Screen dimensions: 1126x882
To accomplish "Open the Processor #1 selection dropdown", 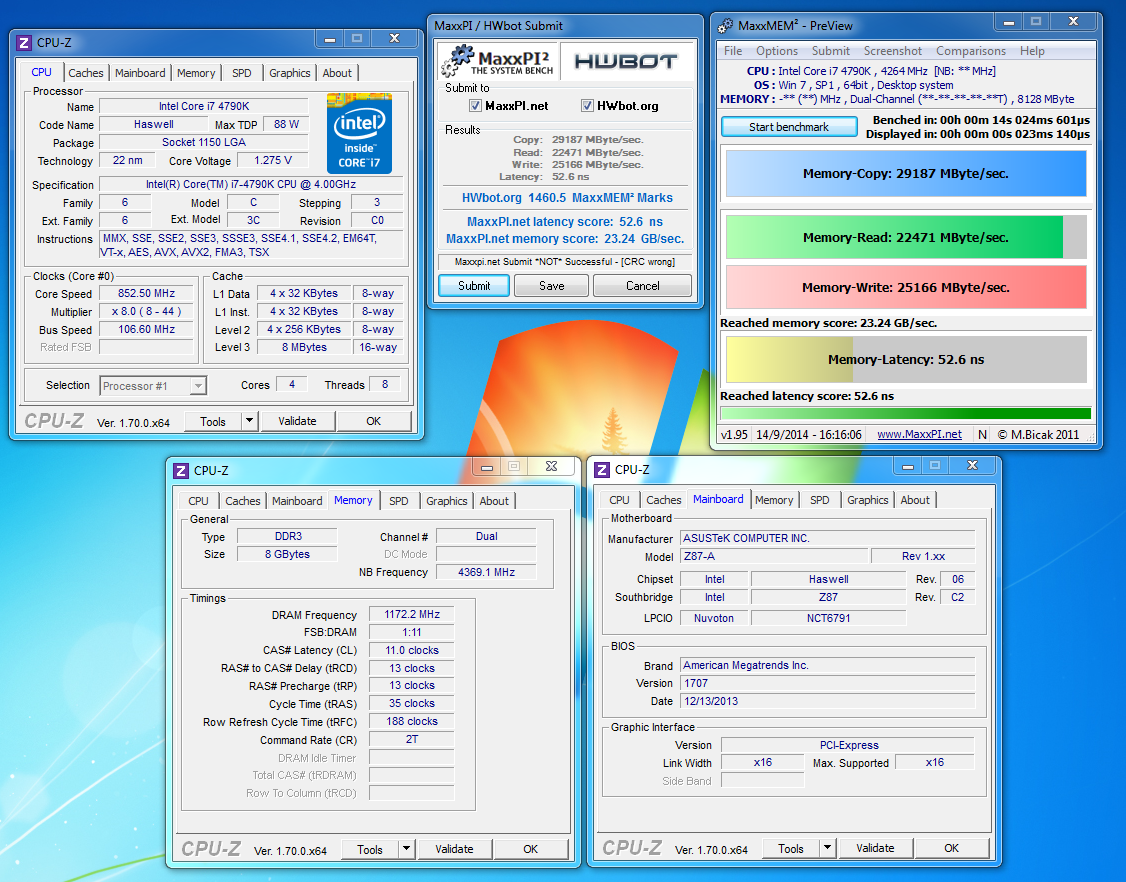I will point(153,386).
